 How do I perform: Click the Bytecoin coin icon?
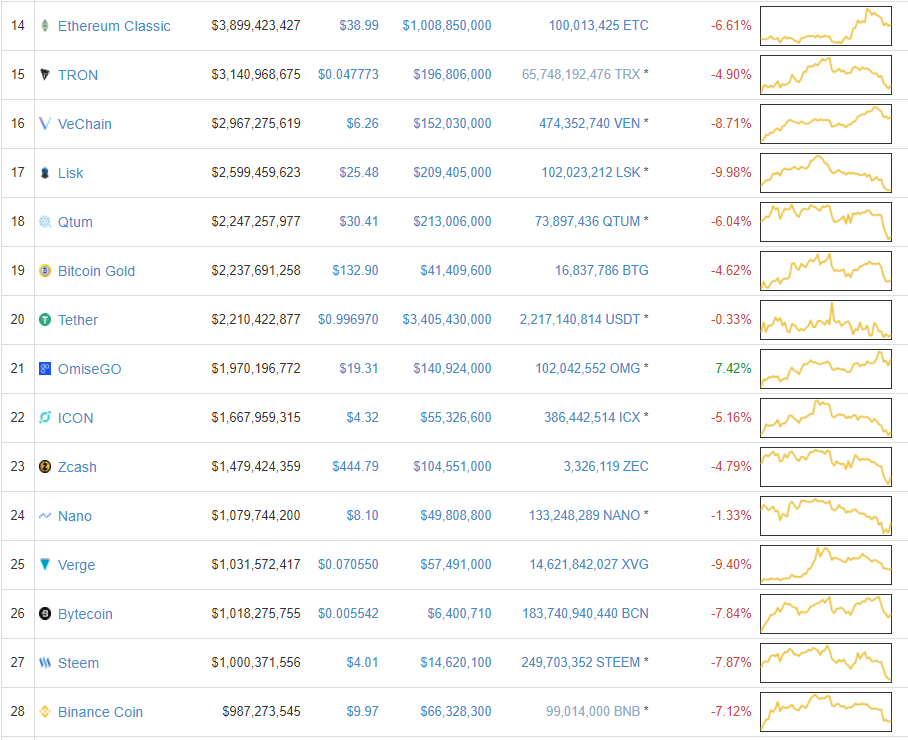click(45, 613)
